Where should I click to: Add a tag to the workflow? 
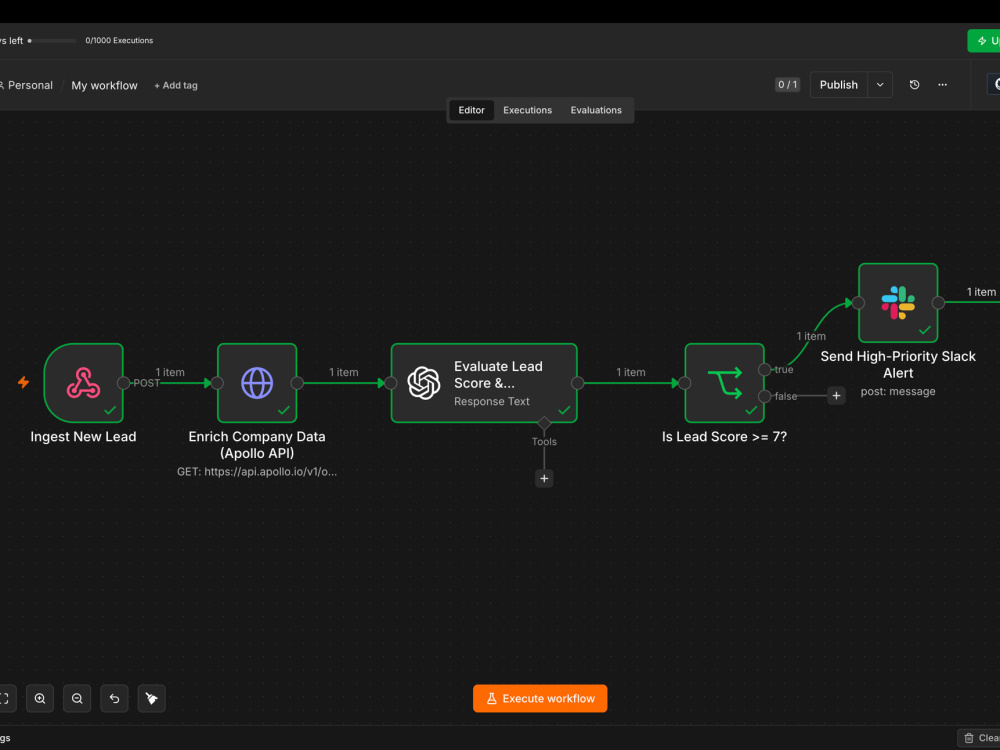[176, 85]
